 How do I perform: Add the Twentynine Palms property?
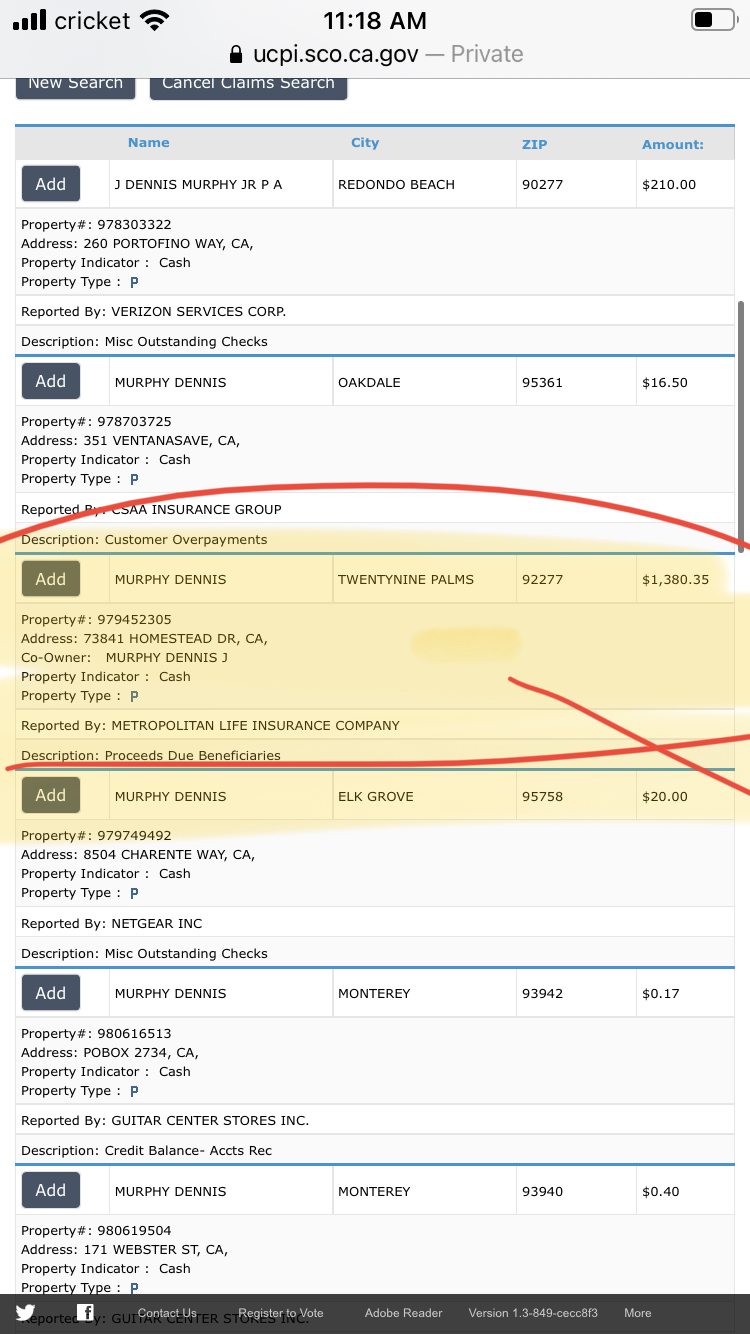click(51, 579)
